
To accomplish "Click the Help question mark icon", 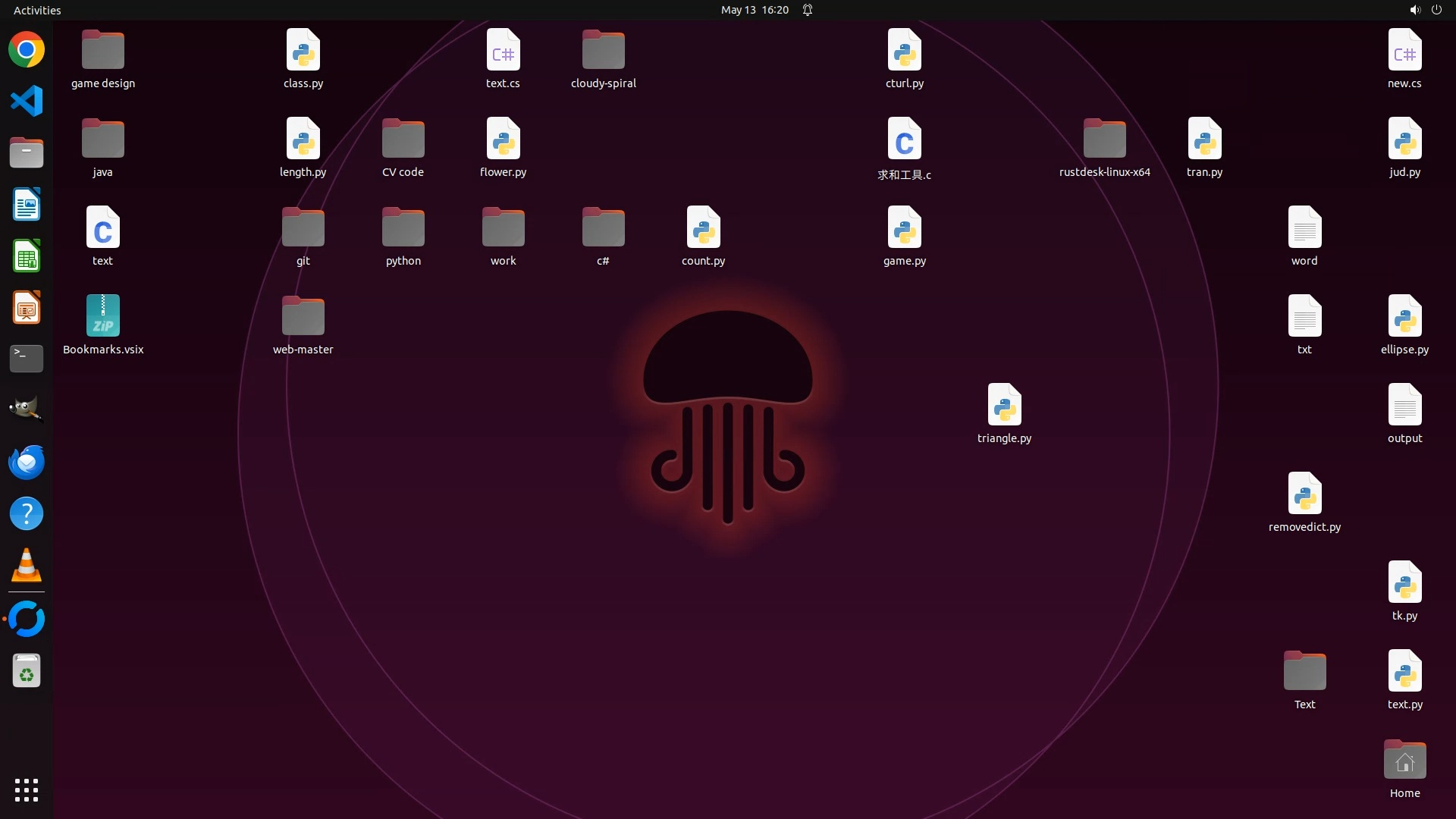I will click(x=27, y=514).
